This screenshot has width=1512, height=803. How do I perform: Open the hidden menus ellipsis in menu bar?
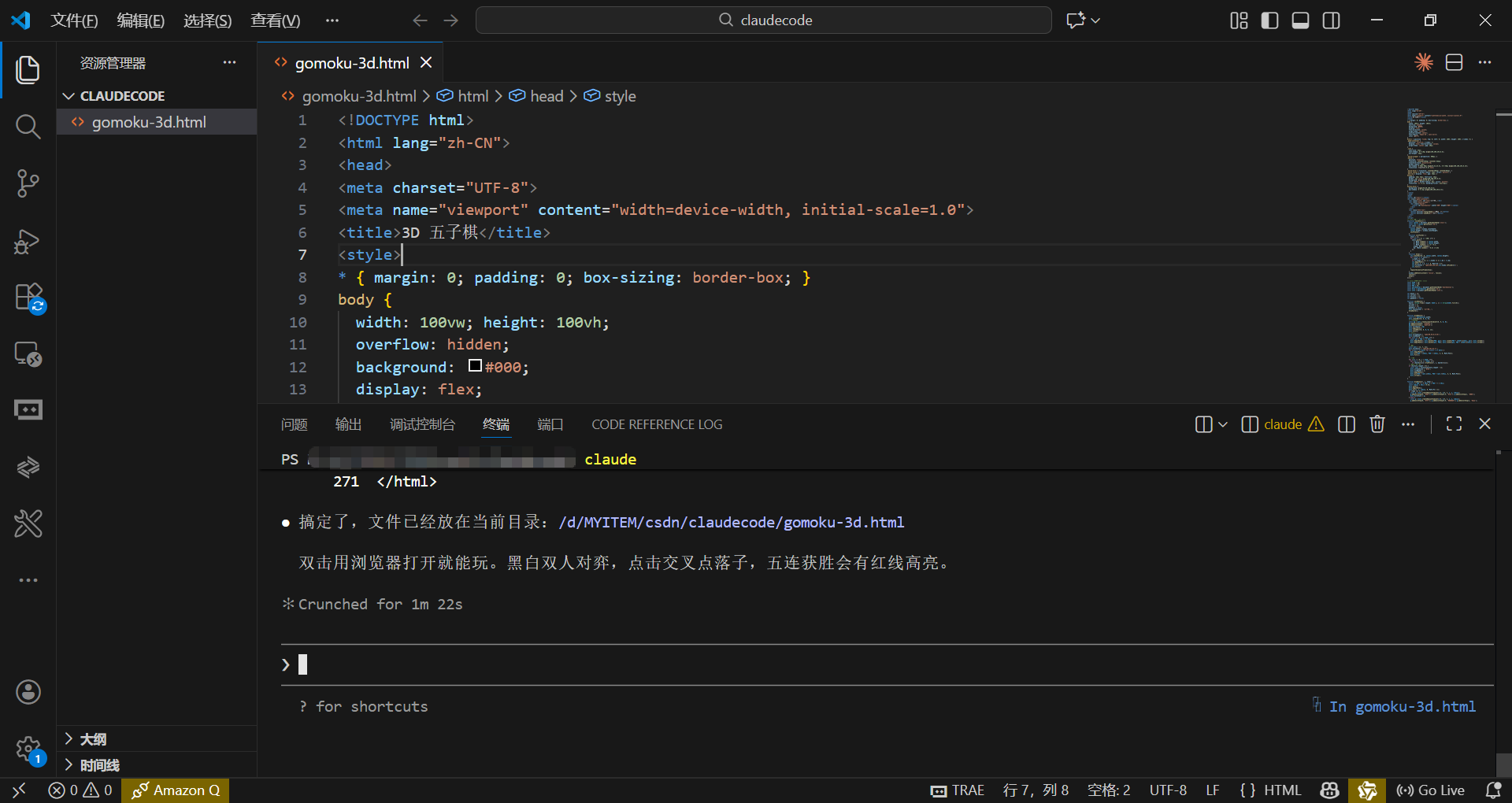pyautogui.click(x=332, y=20)
